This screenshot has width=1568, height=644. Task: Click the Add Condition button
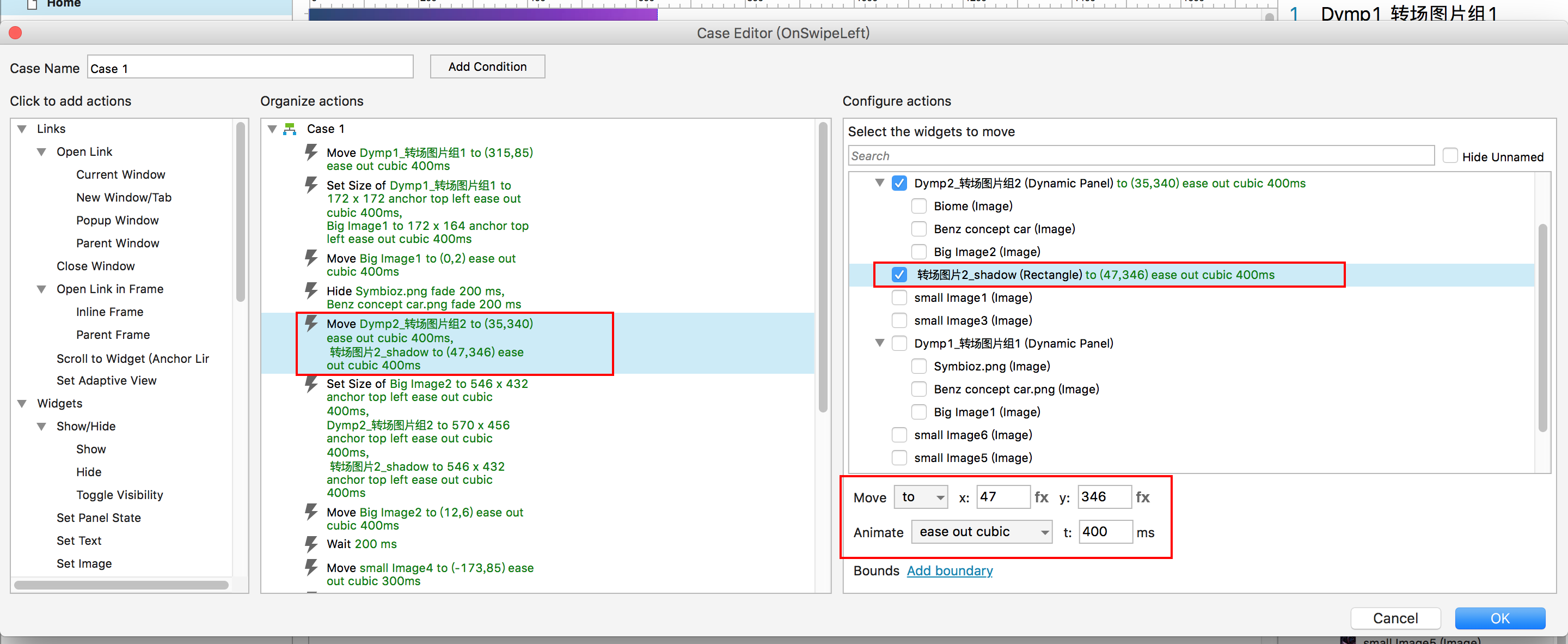point(487,66)
